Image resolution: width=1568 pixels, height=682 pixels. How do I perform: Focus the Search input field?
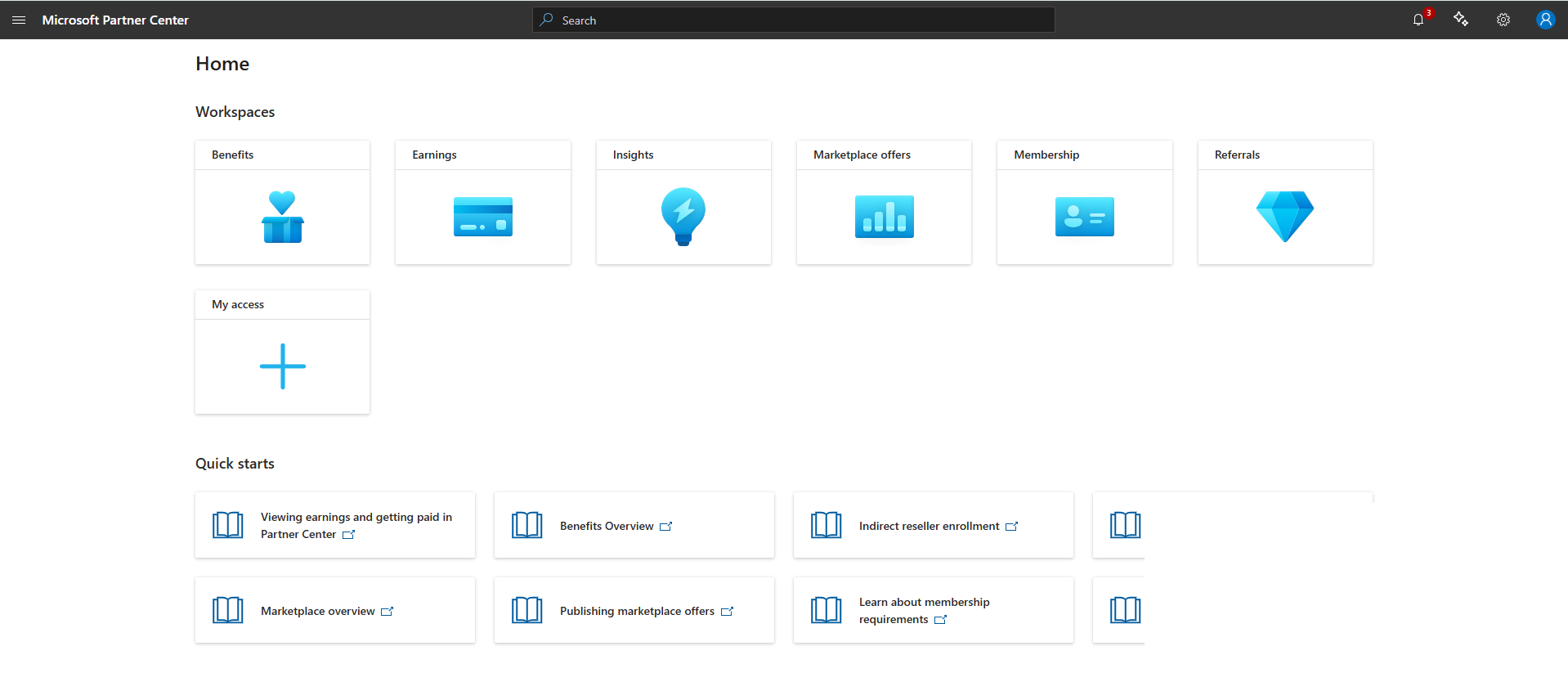(794, 20)
